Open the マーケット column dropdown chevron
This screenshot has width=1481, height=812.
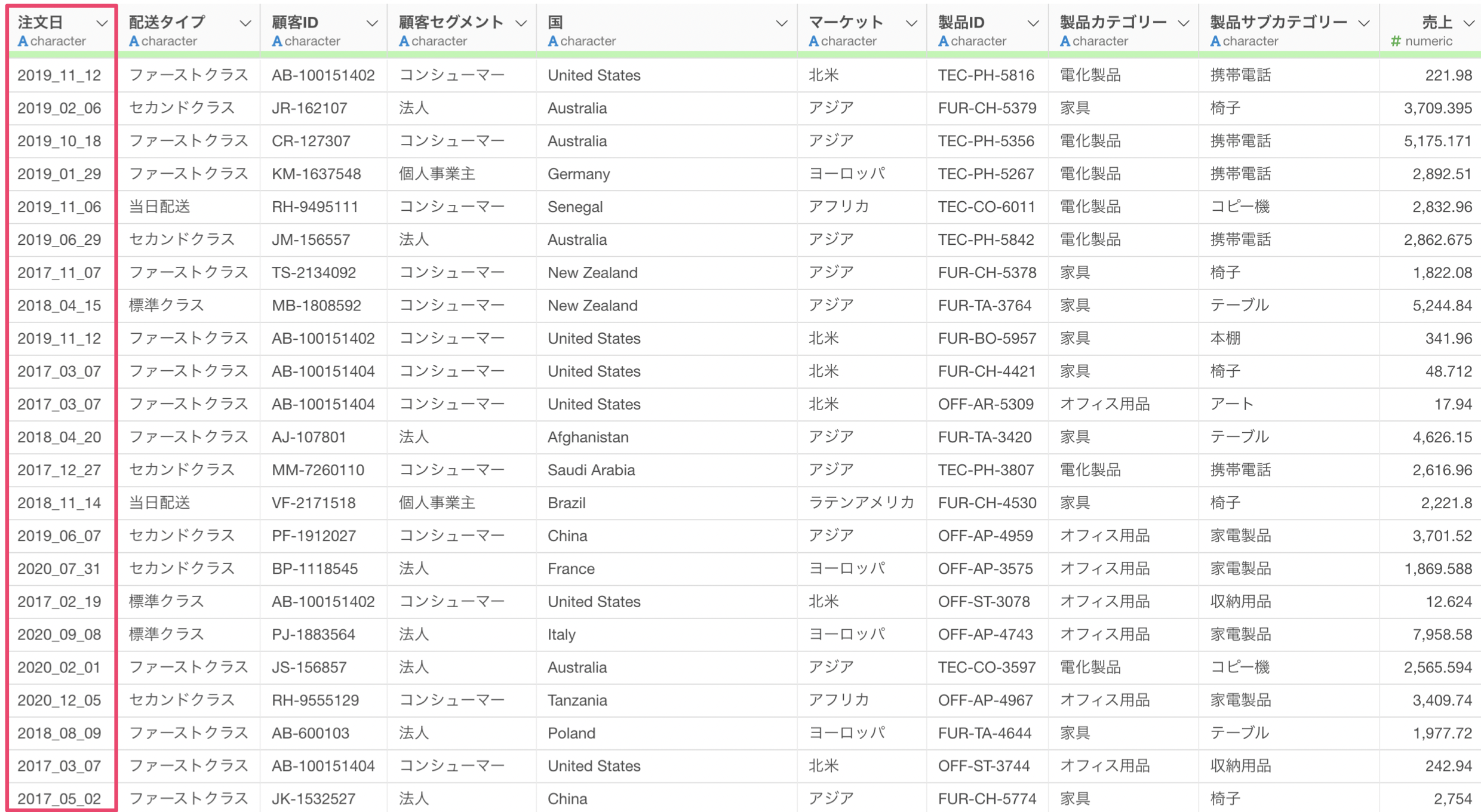click(911, 23)
